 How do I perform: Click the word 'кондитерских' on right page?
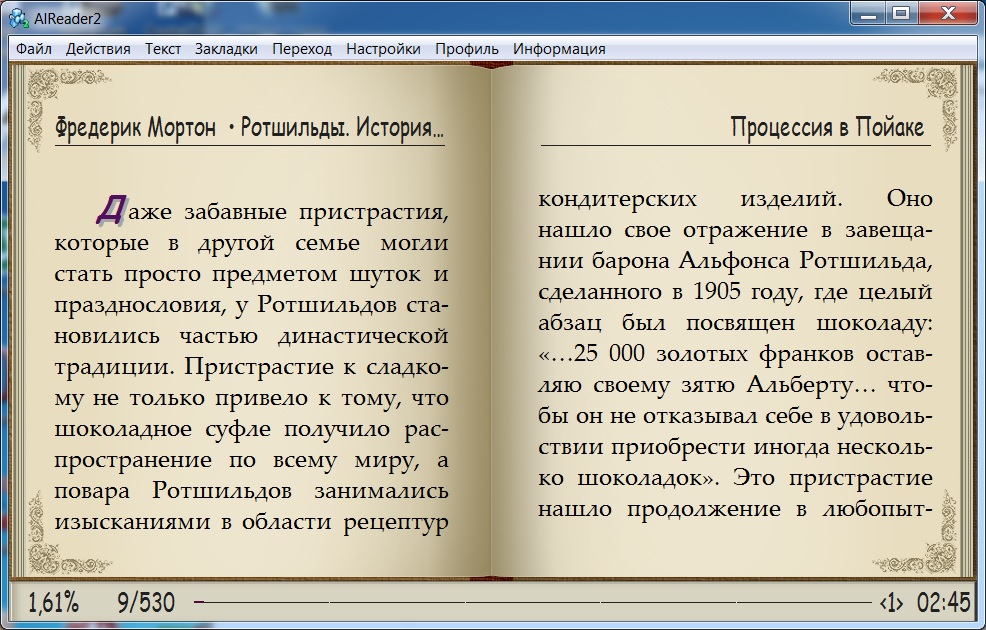618,199
